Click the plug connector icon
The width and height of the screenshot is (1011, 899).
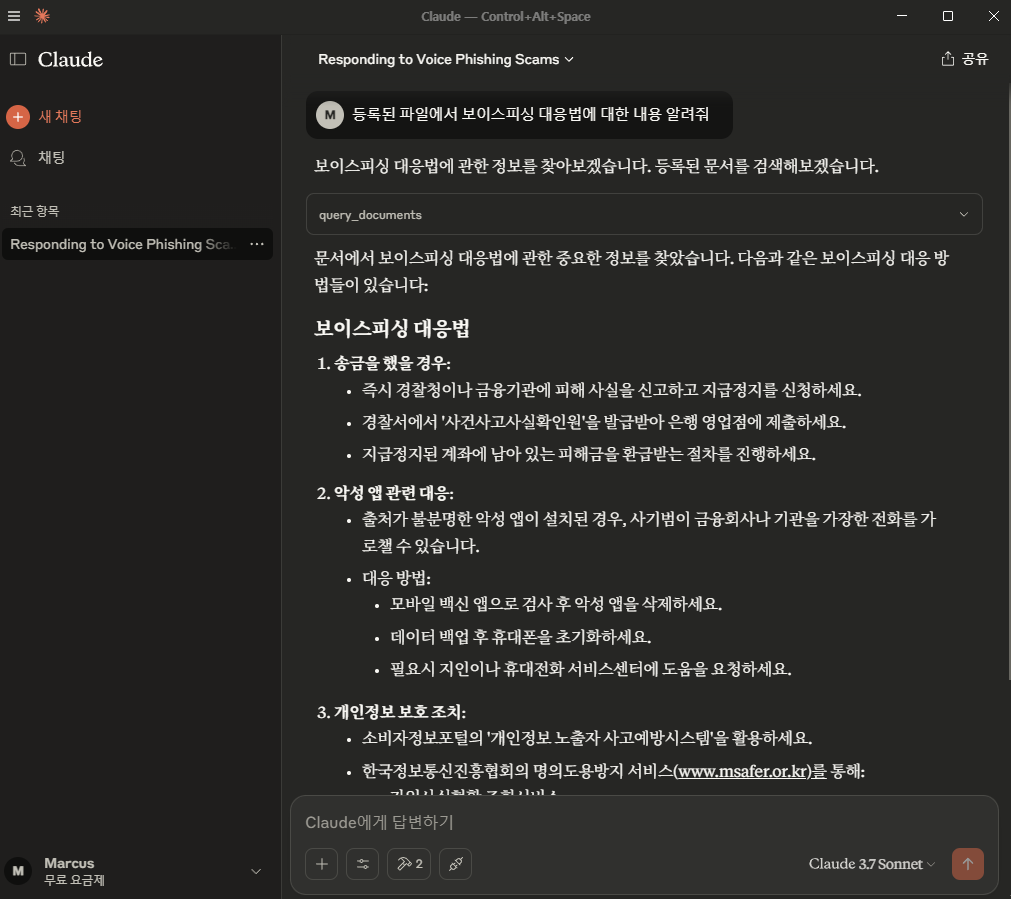pyautogui.click(x=455, y=864)
